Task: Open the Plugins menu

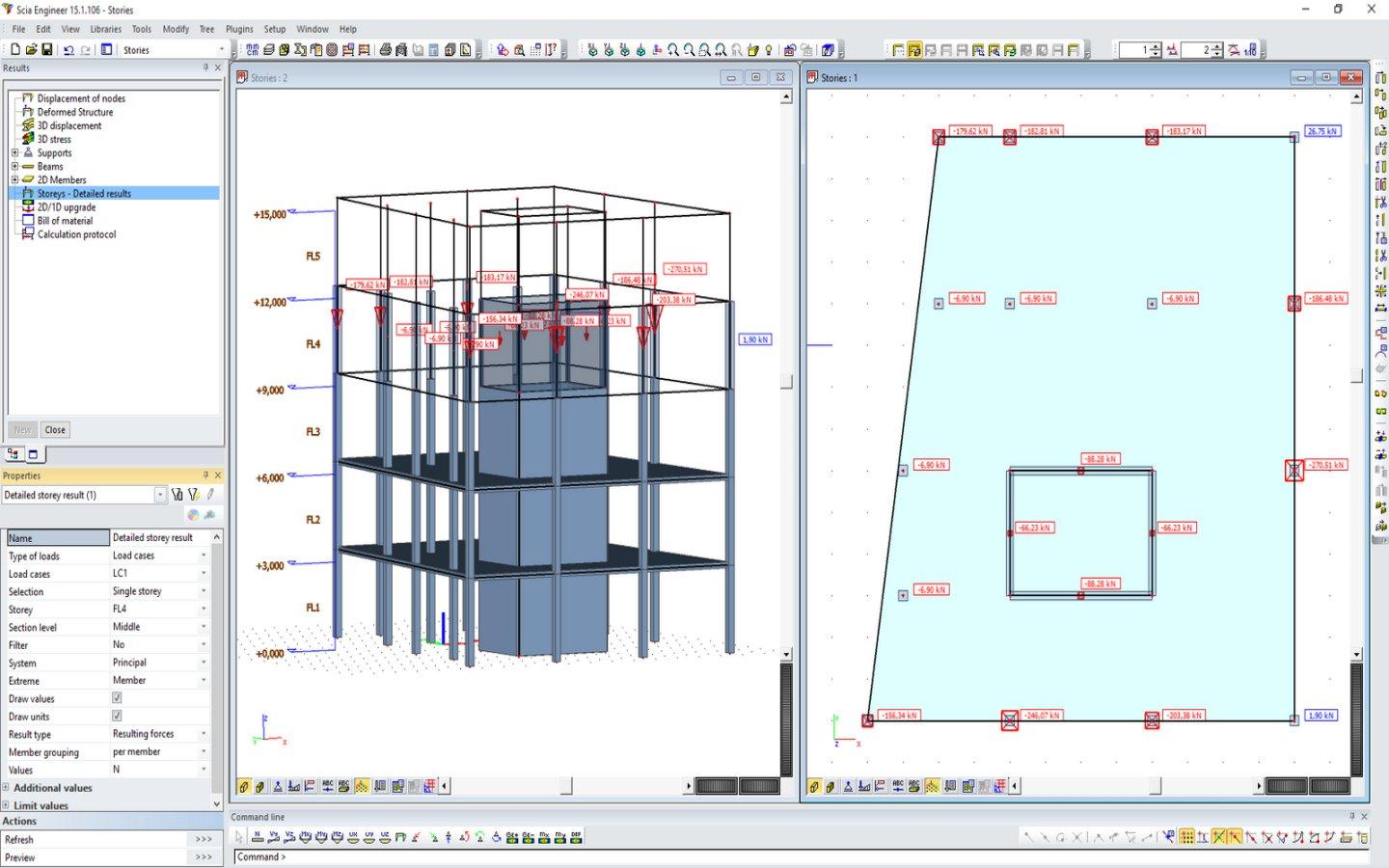Action: [238, 29]
